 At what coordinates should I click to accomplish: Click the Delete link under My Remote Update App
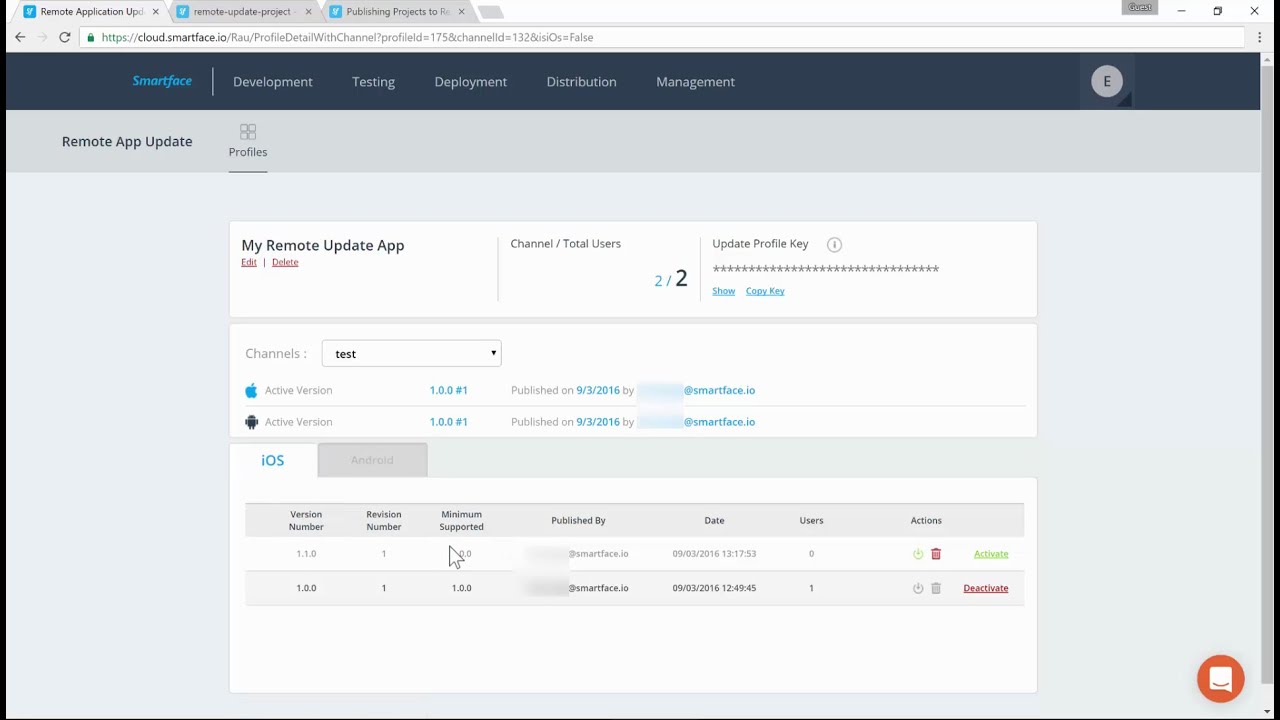click(285, 262)
